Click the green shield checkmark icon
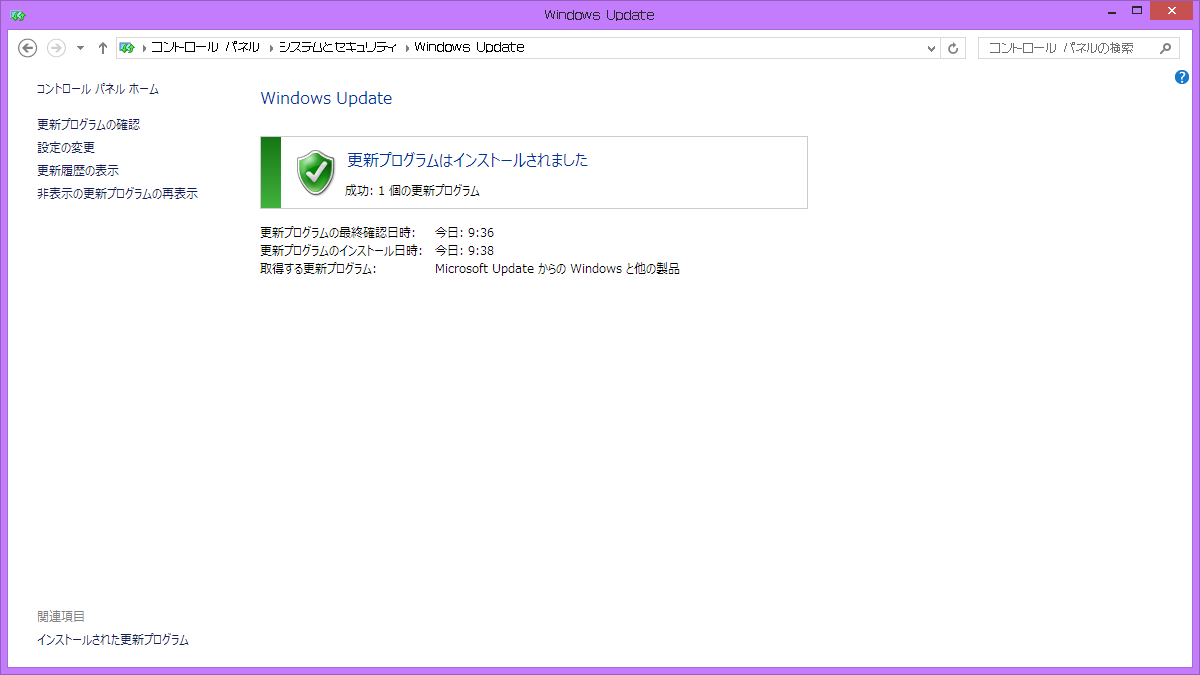Image resolution: width=1200 pixels, height=675 pixels. coord(316,172)
